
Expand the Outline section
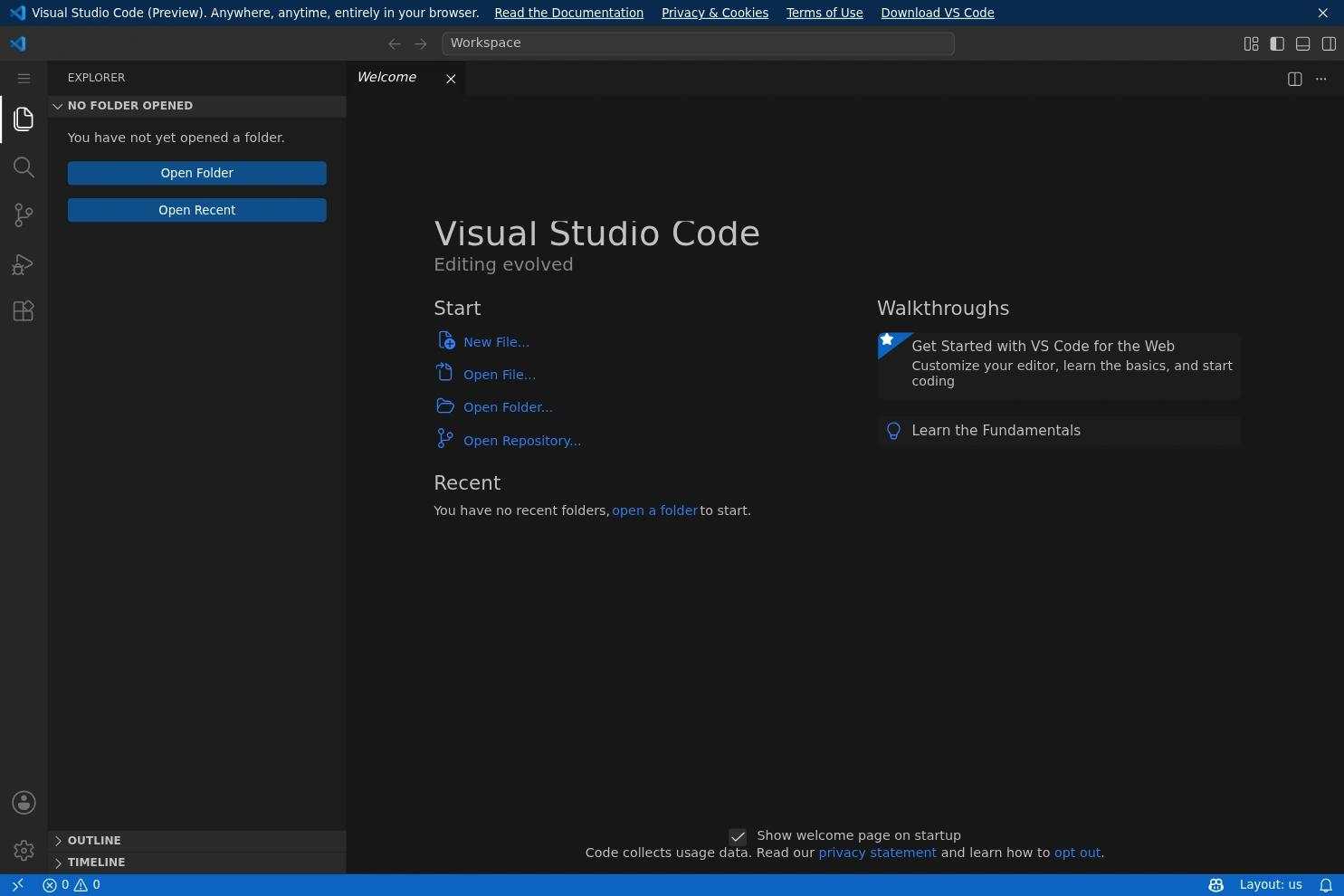click(x=197, y=841)
